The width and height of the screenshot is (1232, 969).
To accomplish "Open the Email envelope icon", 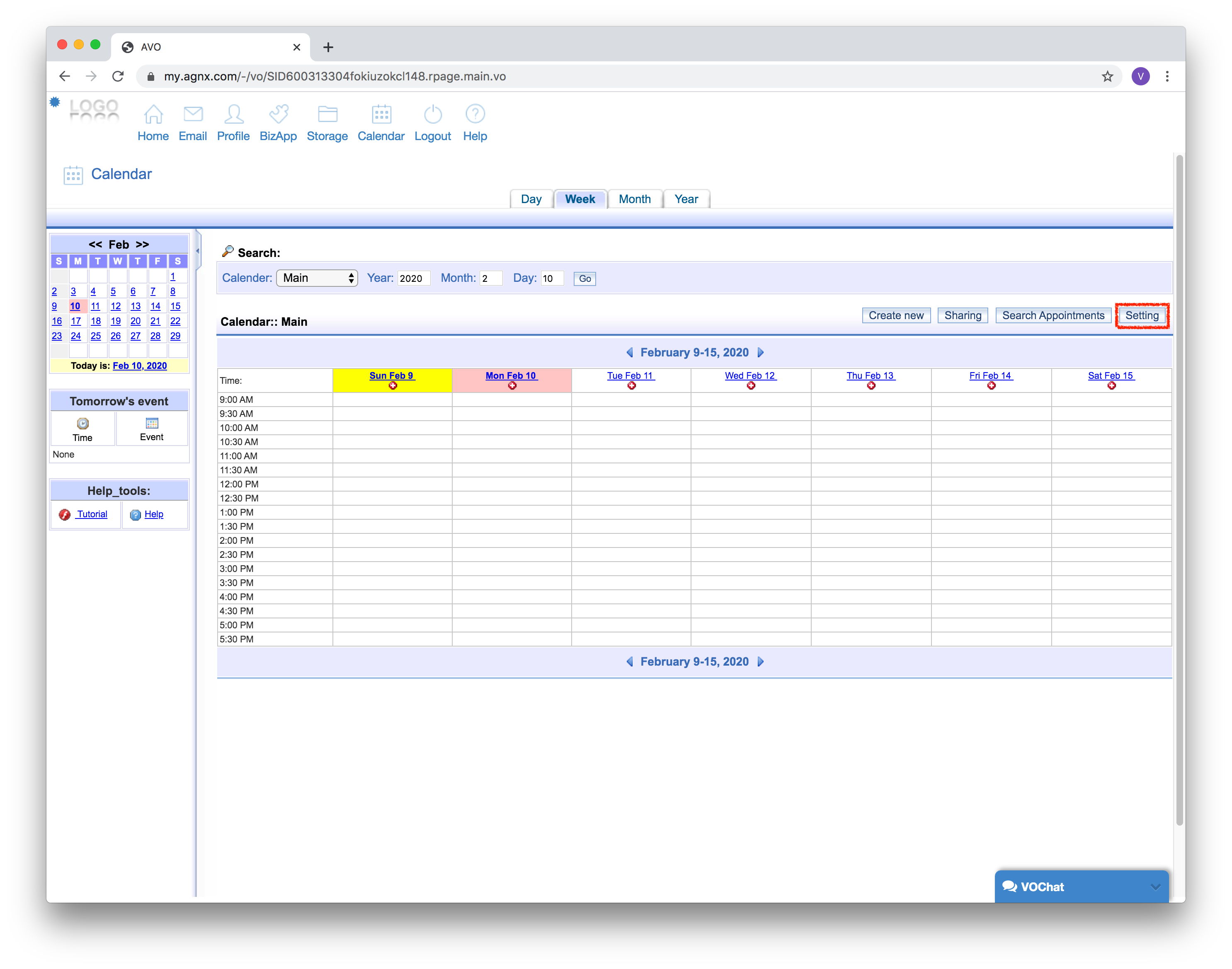I will [x=193, y=114].
